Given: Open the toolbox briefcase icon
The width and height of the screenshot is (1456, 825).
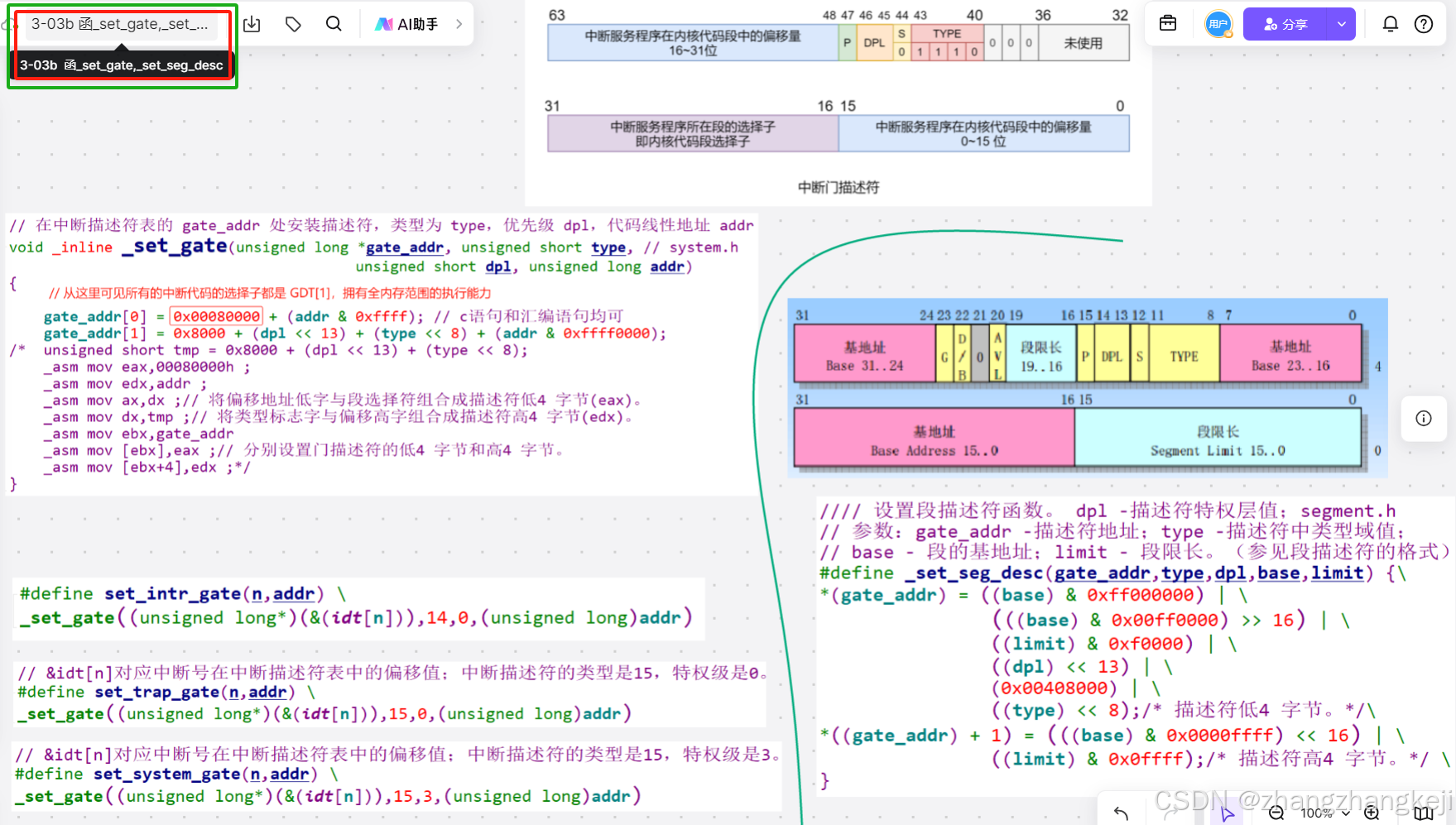Looking at the screenshot, I should click(1168, 24).
